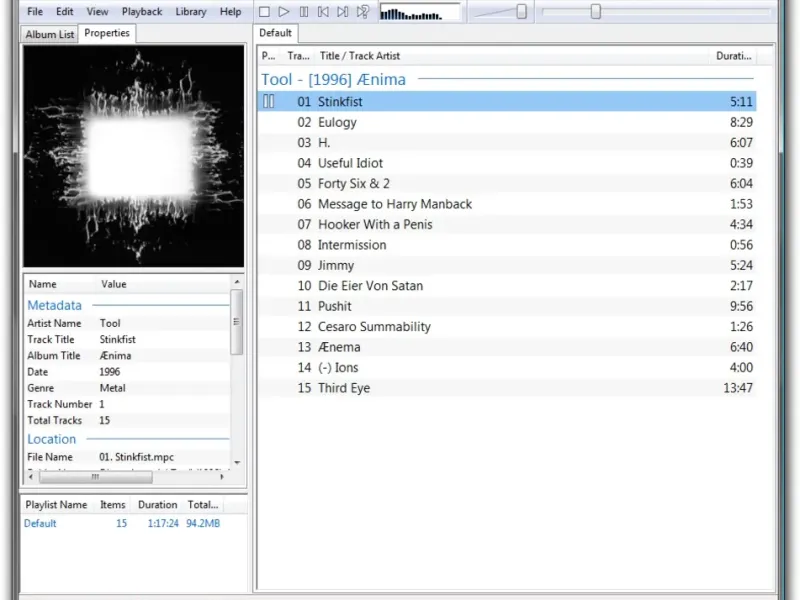
Task: Select track 01 Stinkfist
Action: pos(507,102)
